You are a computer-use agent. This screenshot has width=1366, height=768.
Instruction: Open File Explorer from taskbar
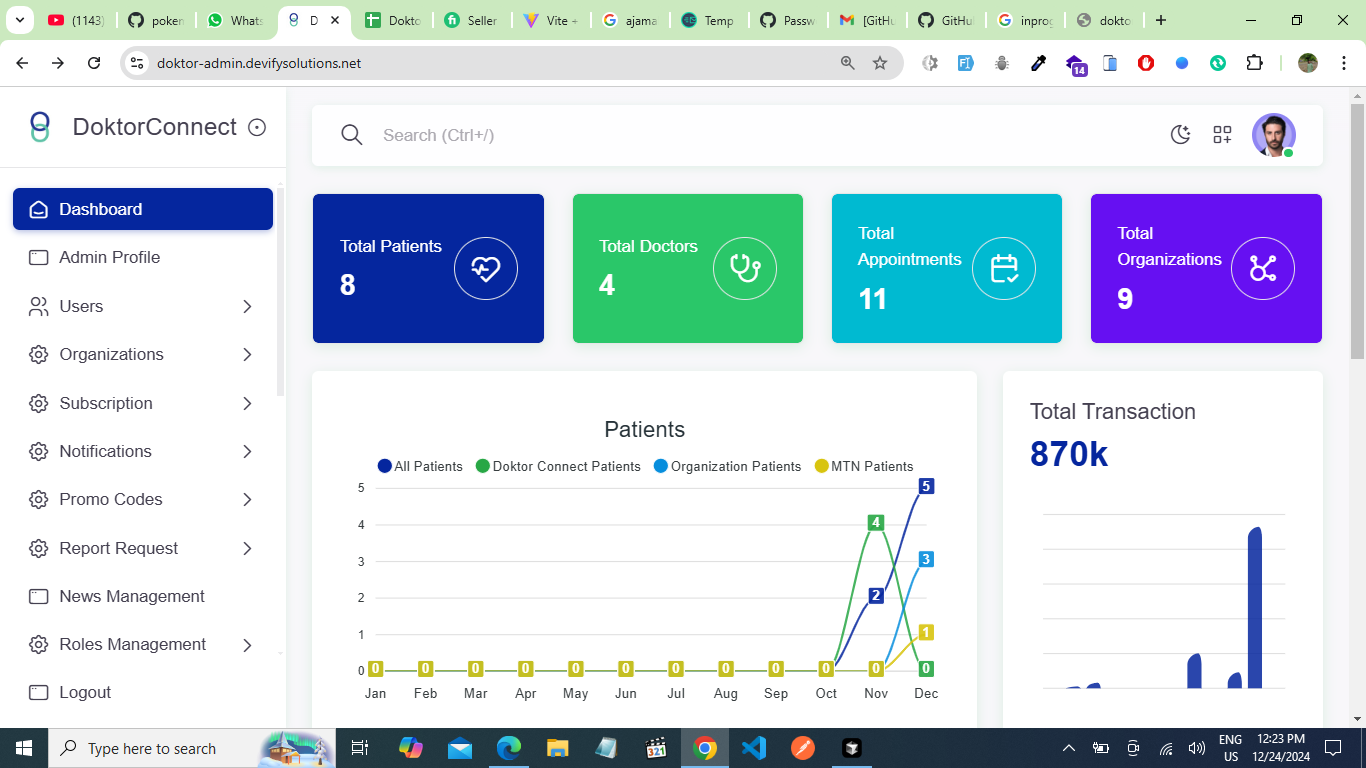[558, 748]
